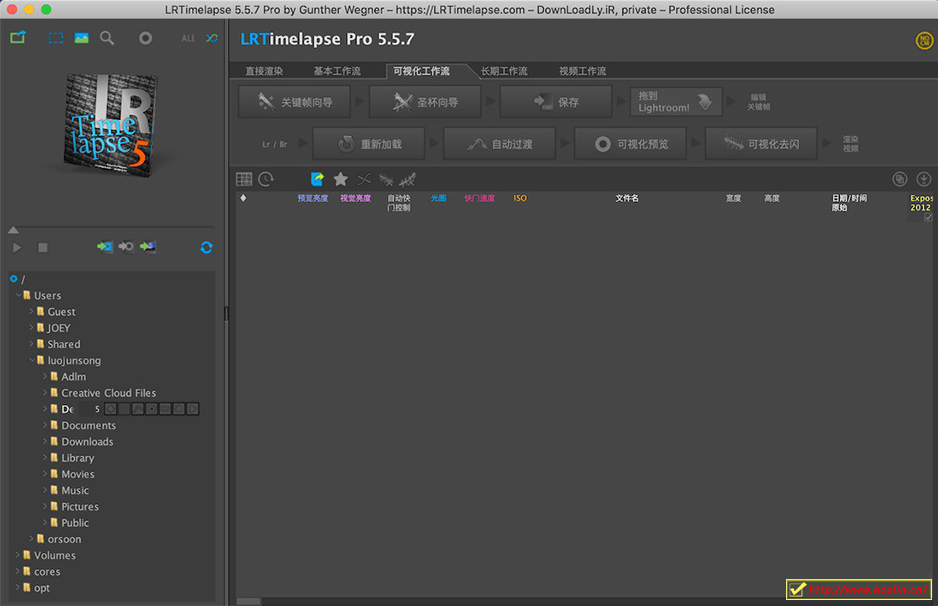Select the orsoon folder

pyautogui.click(x=64, y=539)
